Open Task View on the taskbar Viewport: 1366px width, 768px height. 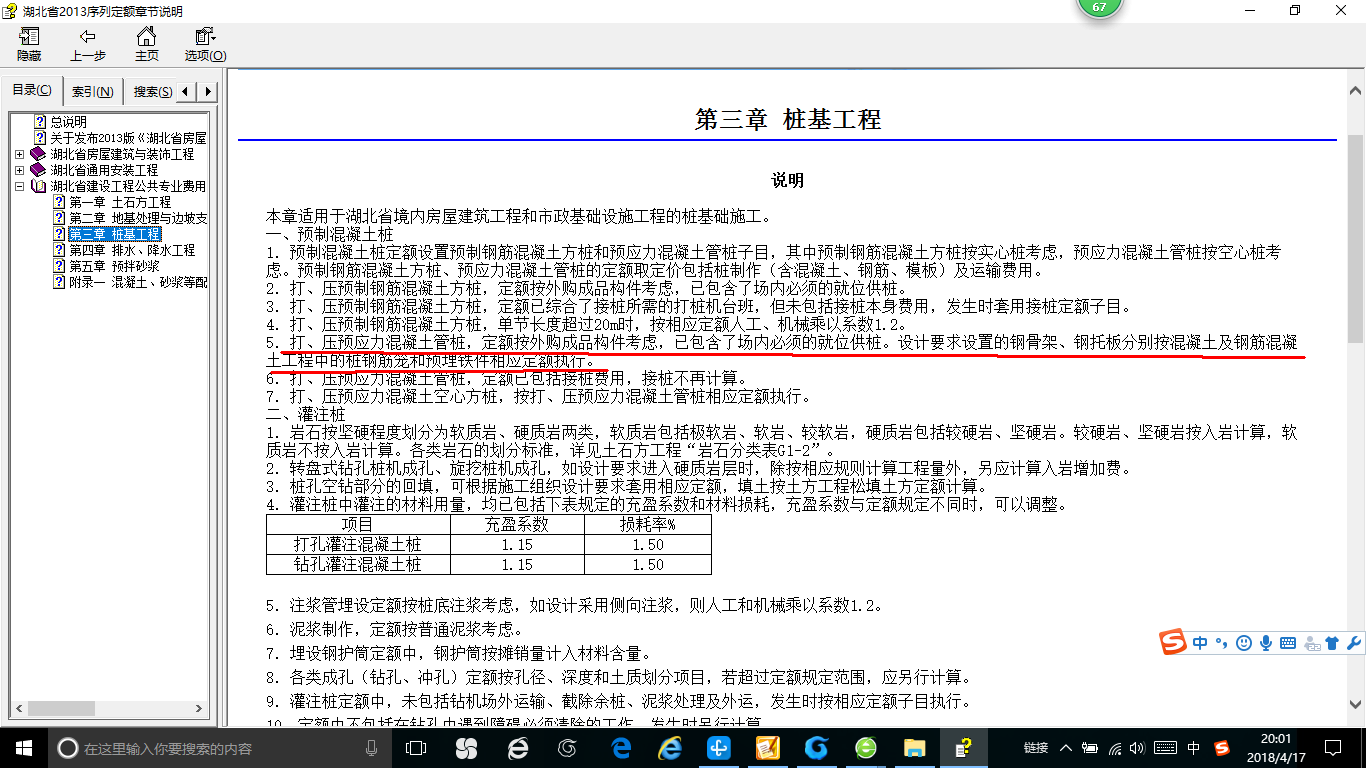[416, 748]
